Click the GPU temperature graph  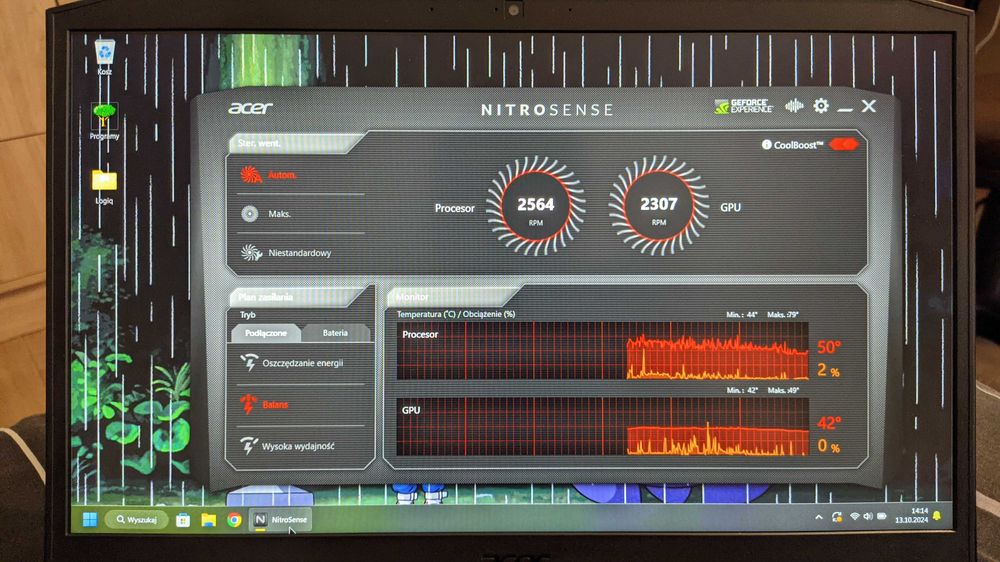click(602, 427)
